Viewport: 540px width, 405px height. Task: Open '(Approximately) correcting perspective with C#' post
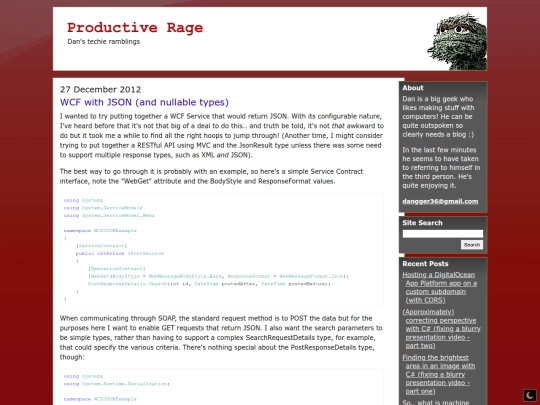pos(442,329)
